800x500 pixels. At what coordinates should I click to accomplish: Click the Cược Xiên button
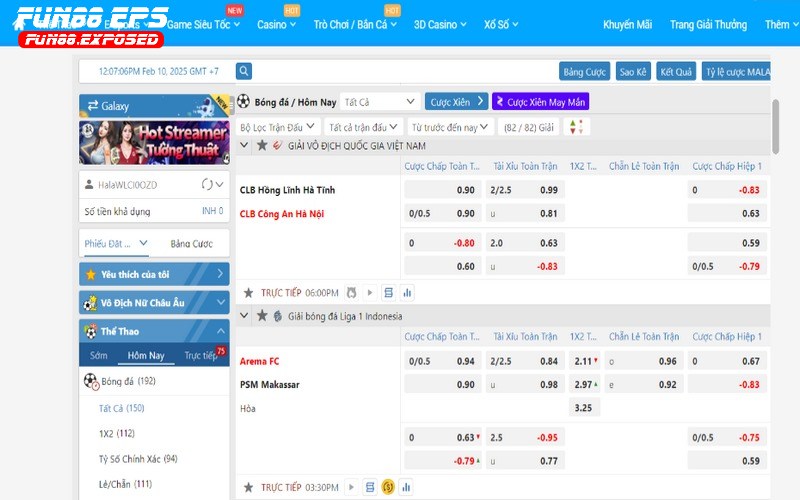tap(457, 102)
